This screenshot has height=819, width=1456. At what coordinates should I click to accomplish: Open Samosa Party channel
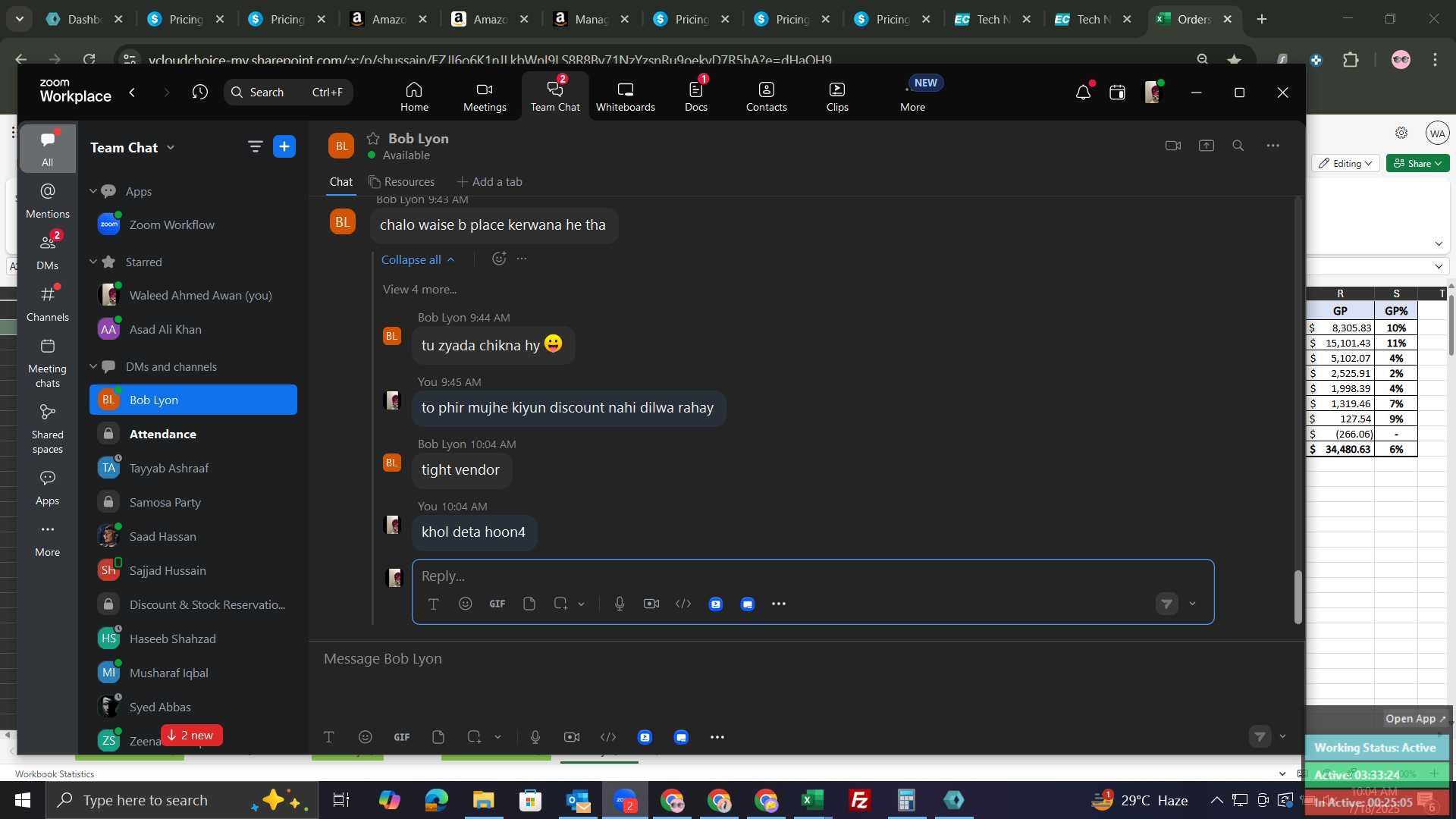(x=193, y=502)
